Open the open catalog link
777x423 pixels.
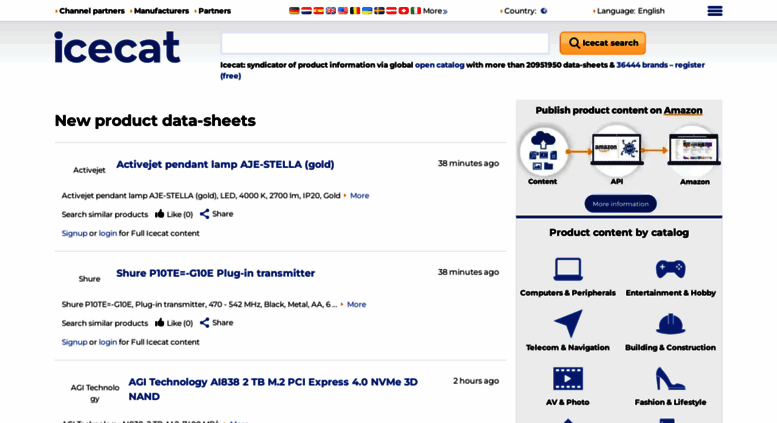point(440,65)
